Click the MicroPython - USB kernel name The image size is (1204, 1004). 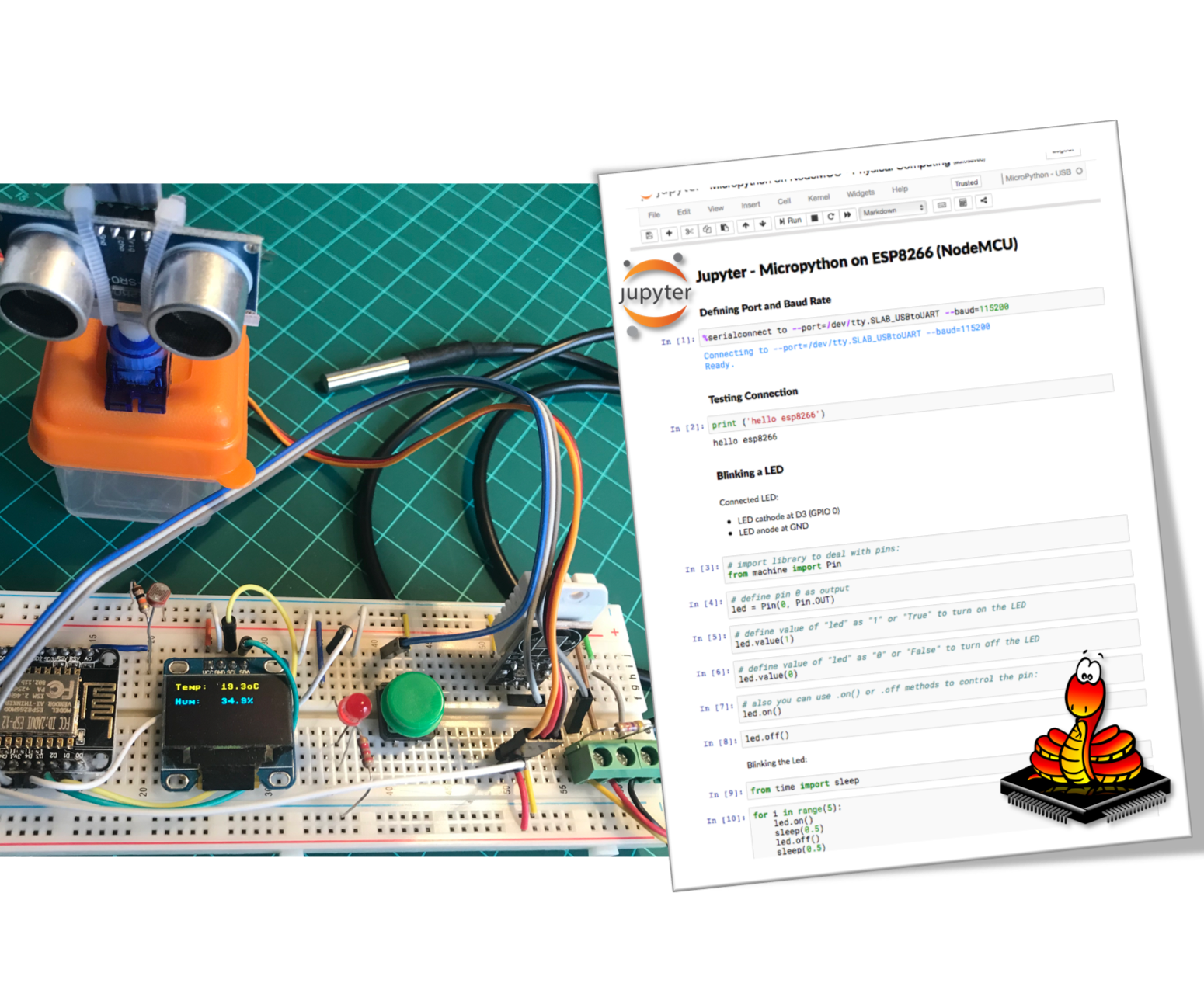[1039, 175]
